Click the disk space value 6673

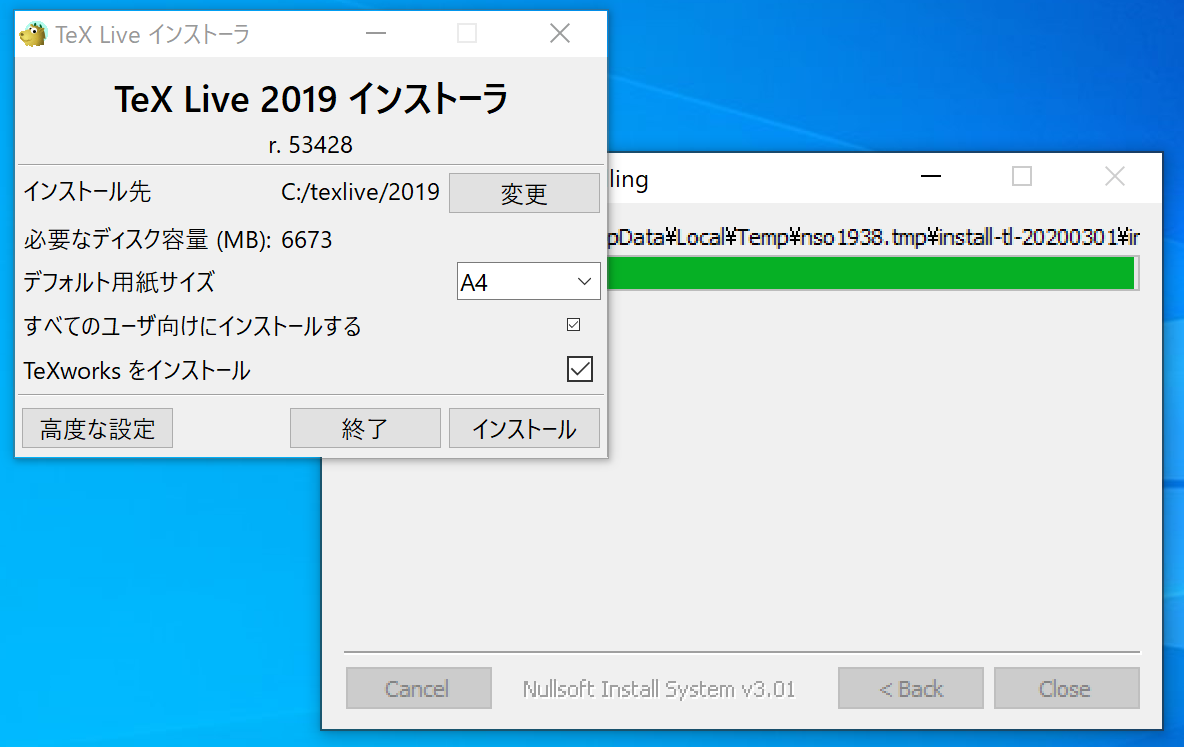click(307, 240)
